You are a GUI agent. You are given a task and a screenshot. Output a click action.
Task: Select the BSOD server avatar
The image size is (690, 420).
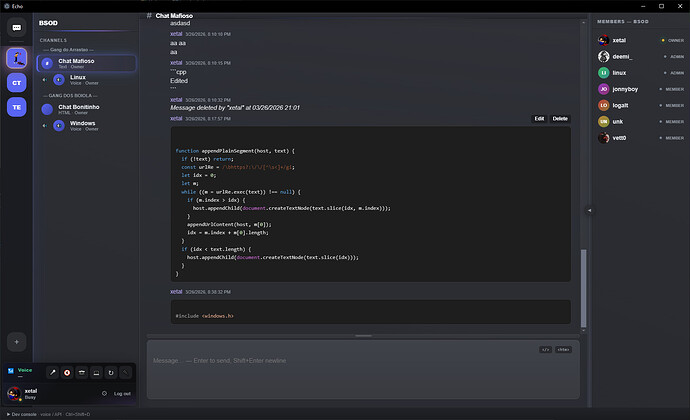tap(17, 58)
